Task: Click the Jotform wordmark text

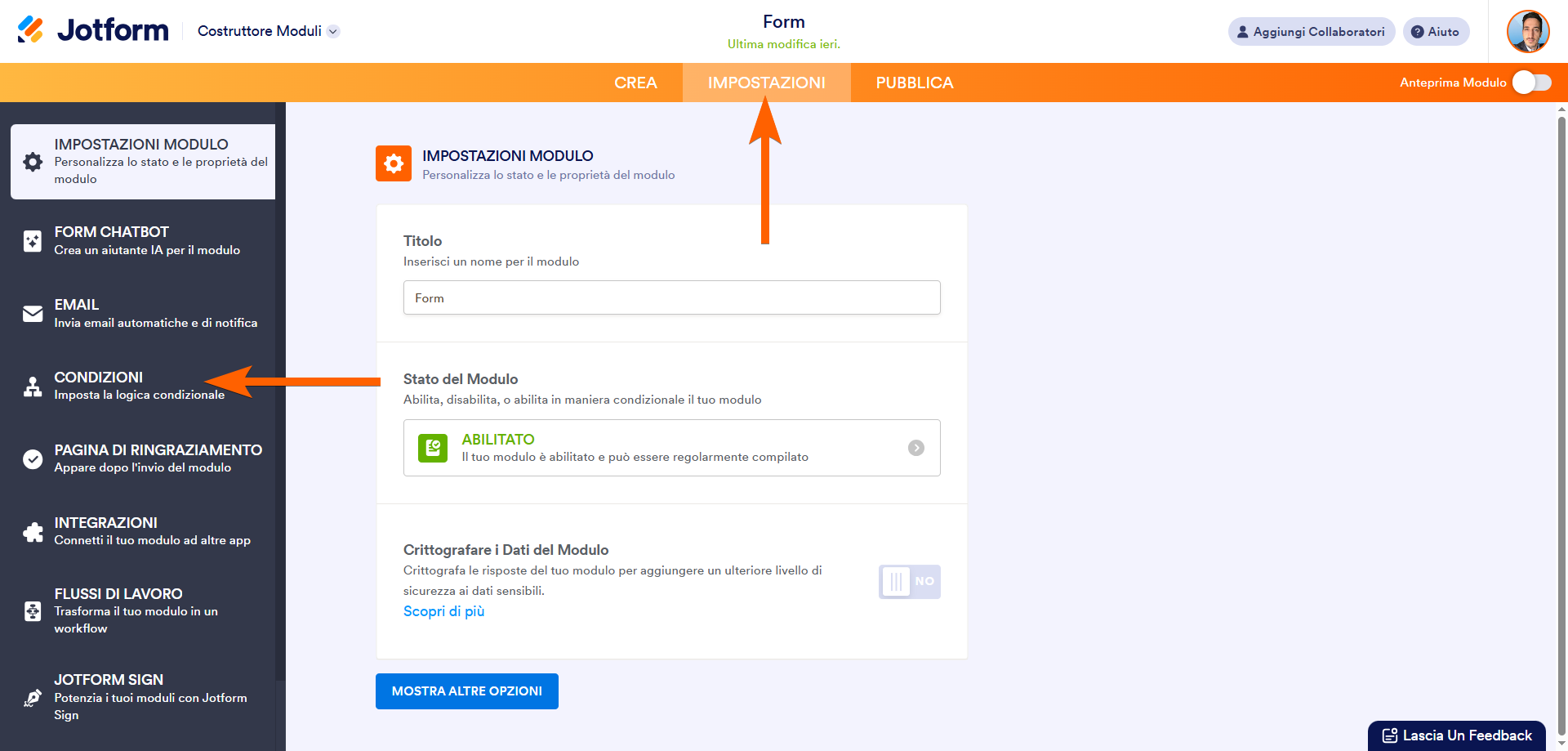Action: click(113, 30)
